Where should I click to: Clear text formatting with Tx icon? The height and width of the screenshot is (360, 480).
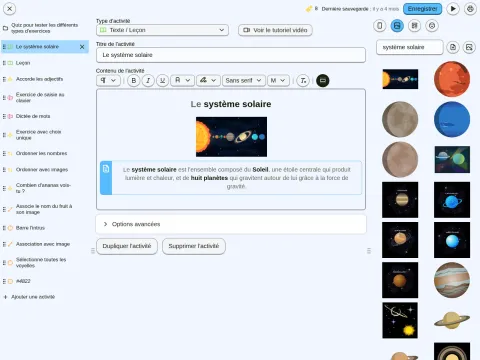[303, 80]
